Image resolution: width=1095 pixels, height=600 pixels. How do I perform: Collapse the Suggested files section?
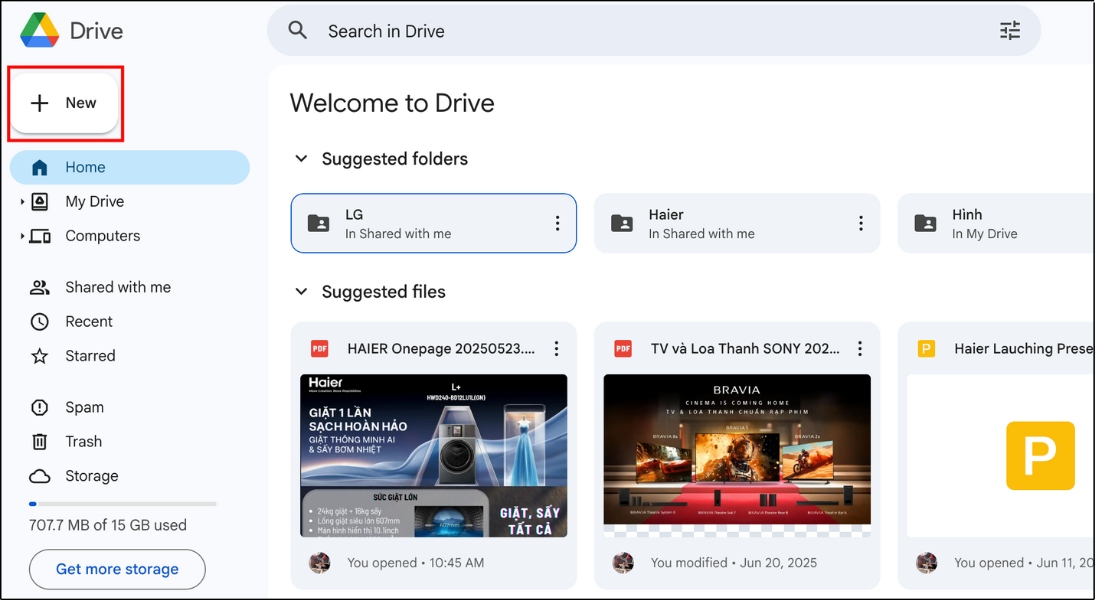tap(301, 291)
